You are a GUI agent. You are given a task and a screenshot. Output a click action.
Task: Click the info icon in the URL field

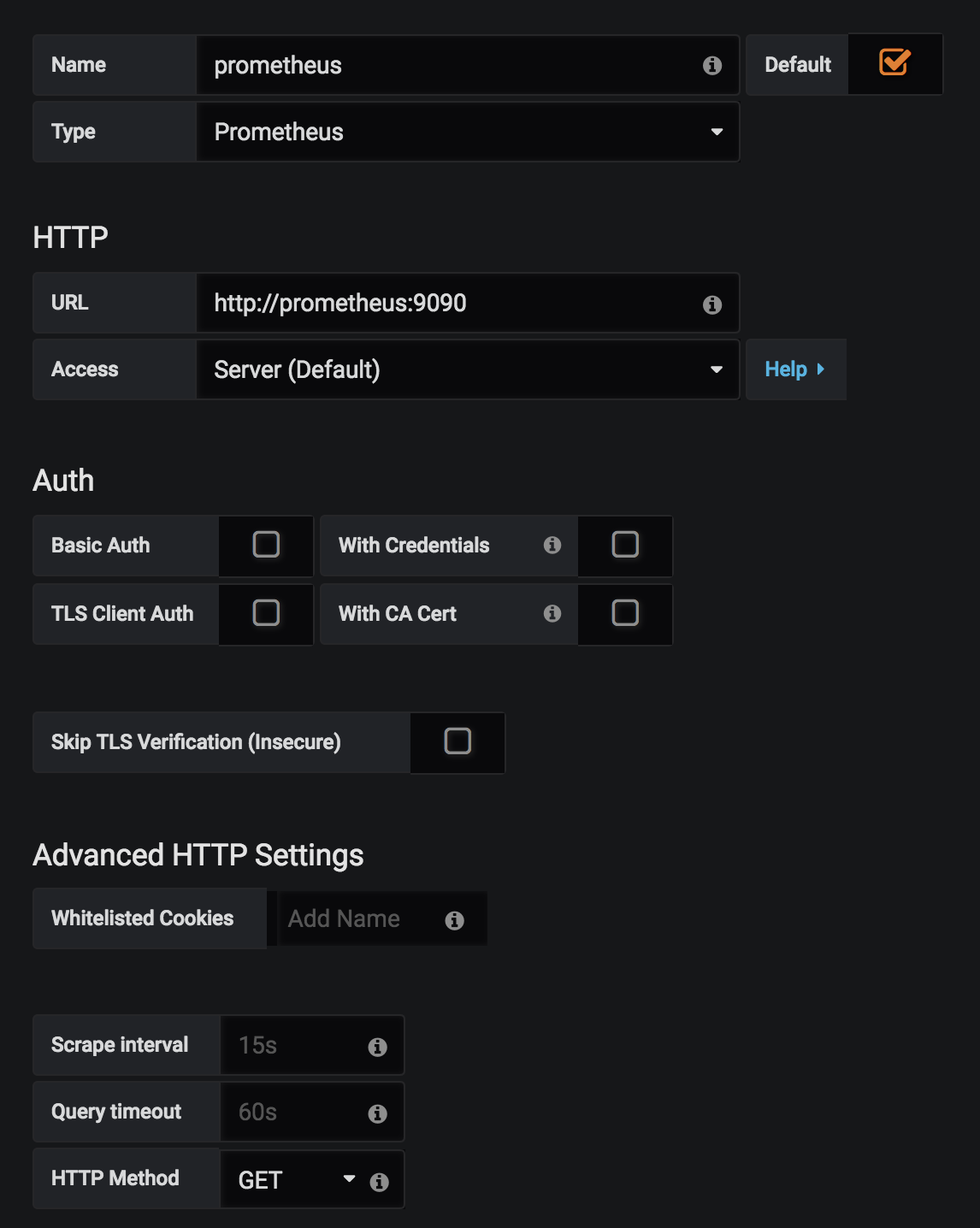pyautogui.click(x=712, y=304)
